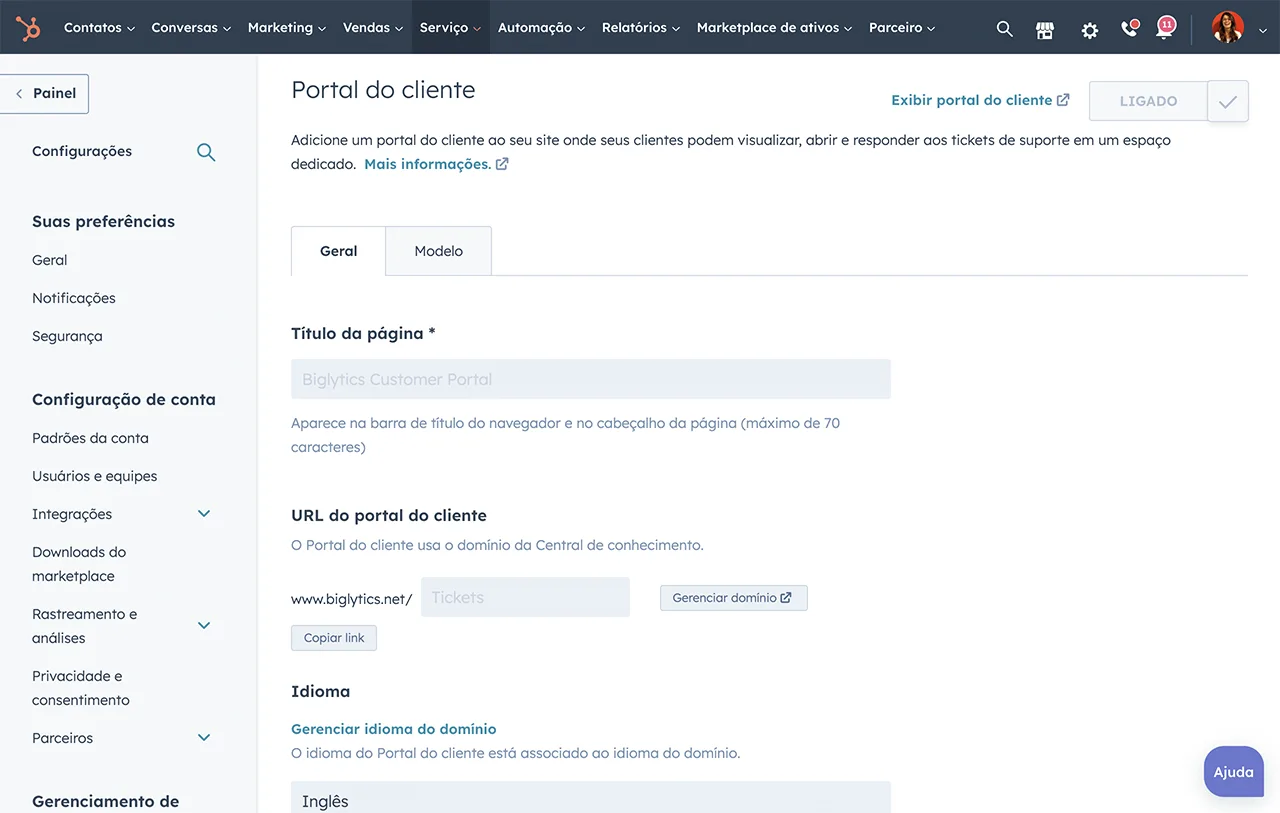This screenshot has width=1280, height=813.
Task: Click the phone calling icon
Action: coord(1129,29)
